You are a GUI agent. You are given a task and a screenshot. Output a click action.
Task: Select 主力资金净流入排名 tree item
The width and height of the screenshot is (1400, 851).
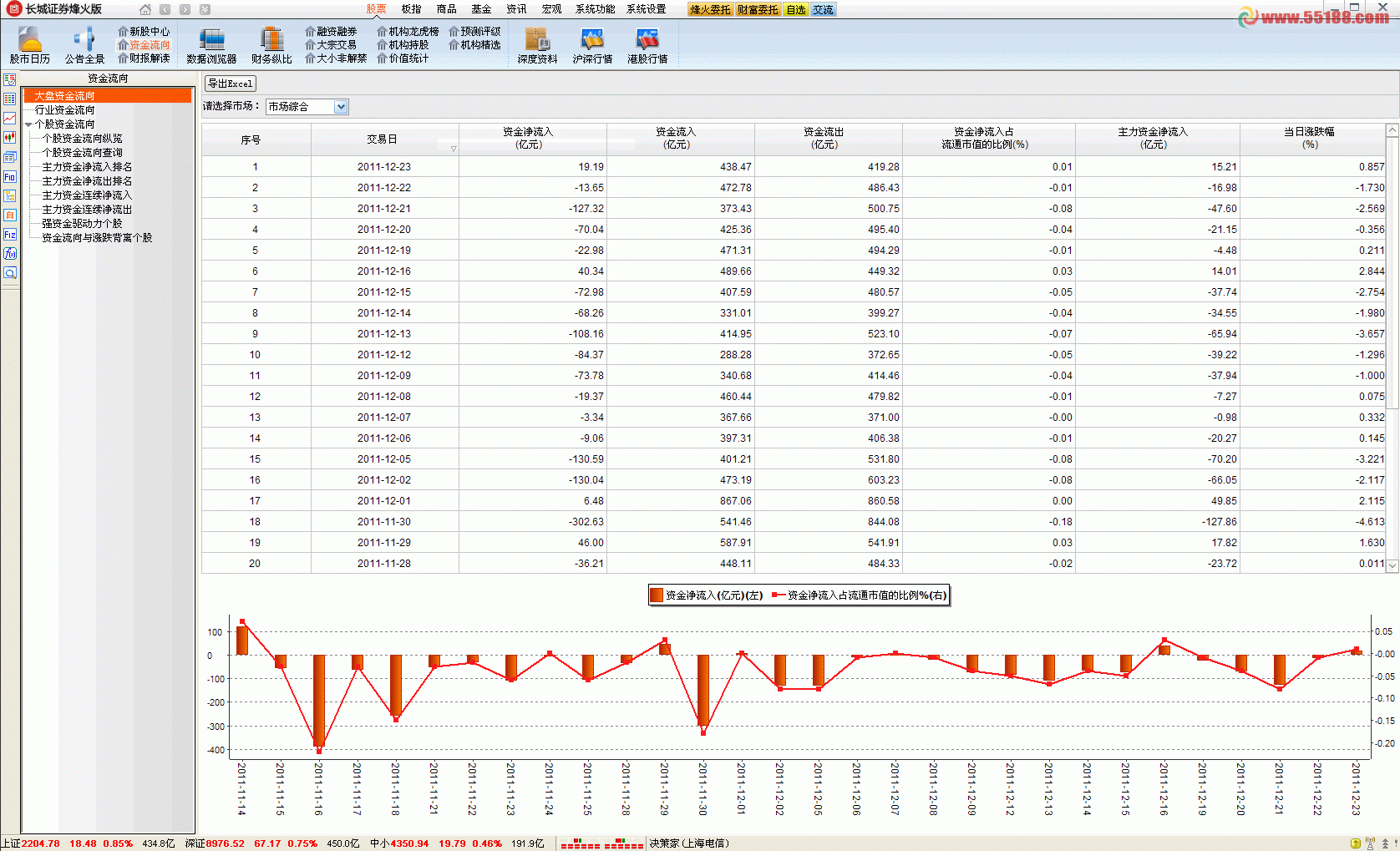point(88,167)
